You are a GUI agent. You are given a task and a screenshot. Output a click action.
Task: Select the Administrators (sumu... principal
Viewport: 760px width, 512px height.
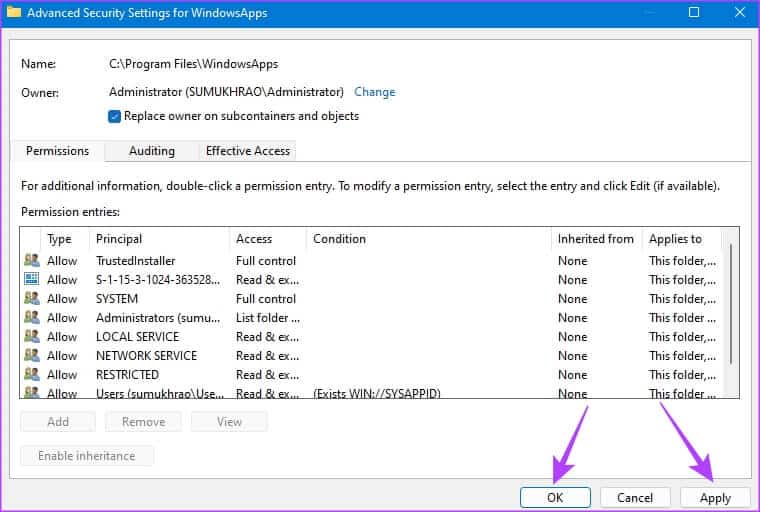(158, 318)
